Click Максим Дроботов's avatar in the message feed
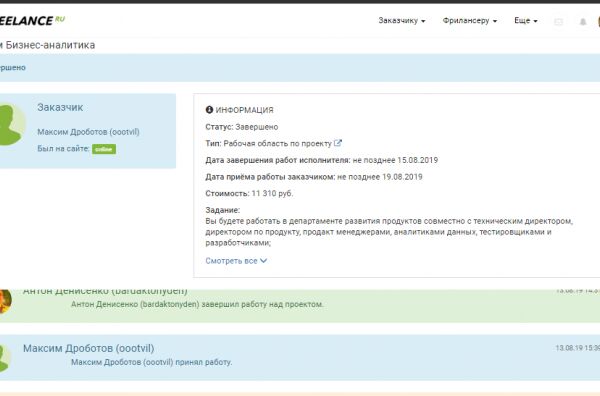This screenshot has height=396, width=600. tap(4, 358)
